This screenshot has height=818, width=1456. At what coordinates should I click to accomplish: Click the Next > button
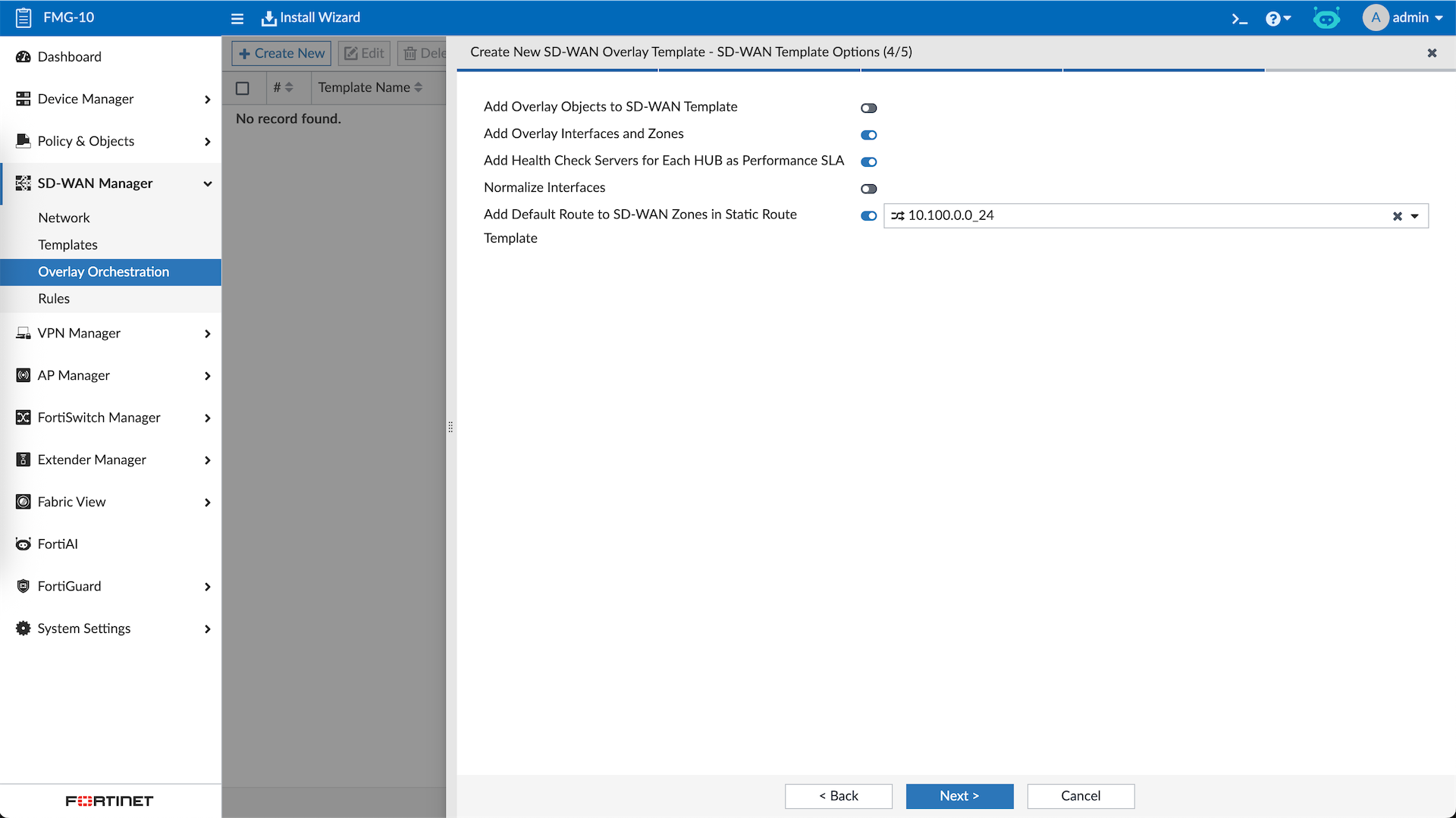click(x=959, y=796)
